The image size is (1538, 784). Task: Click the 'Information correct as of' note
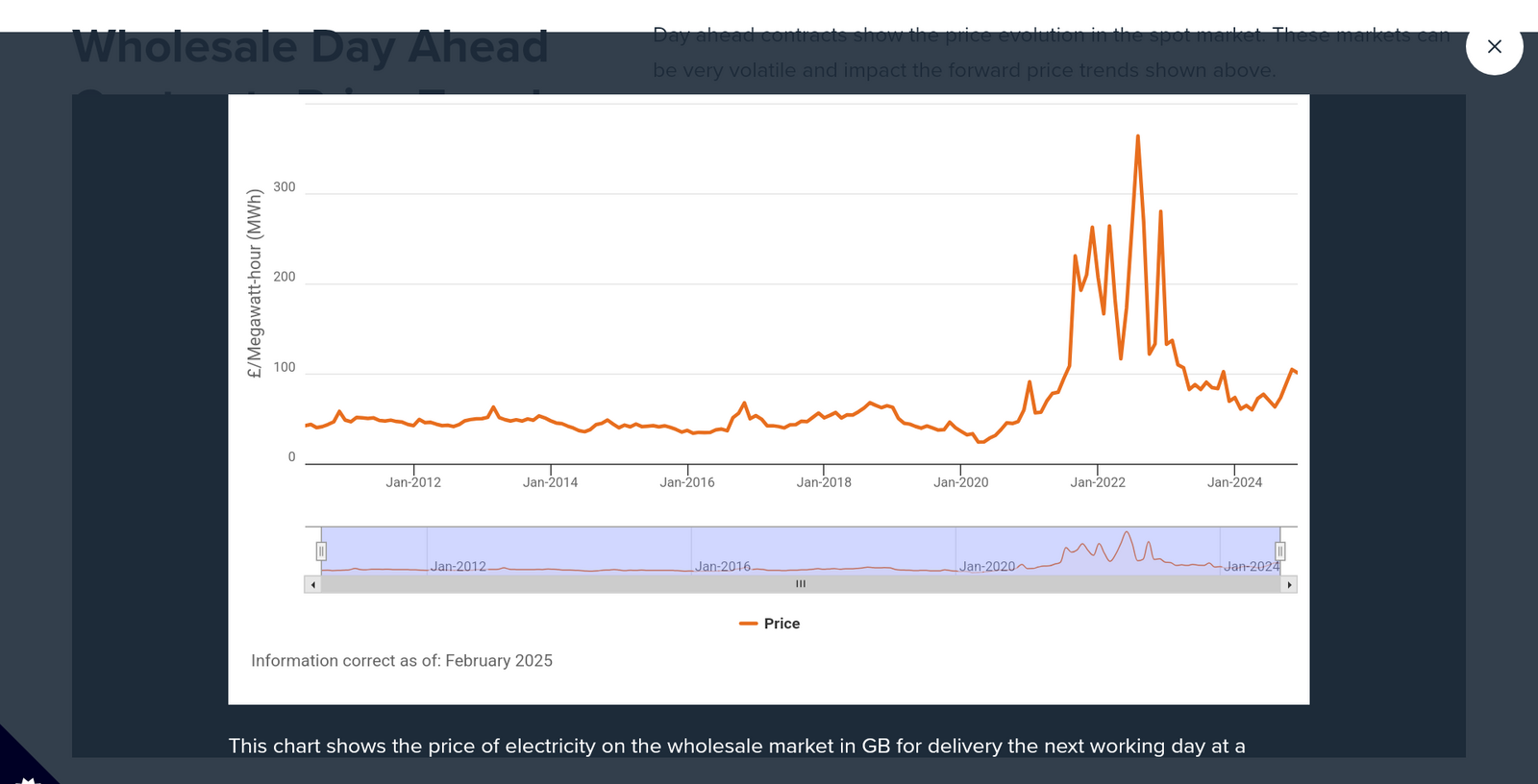click(x=402, y=661)
